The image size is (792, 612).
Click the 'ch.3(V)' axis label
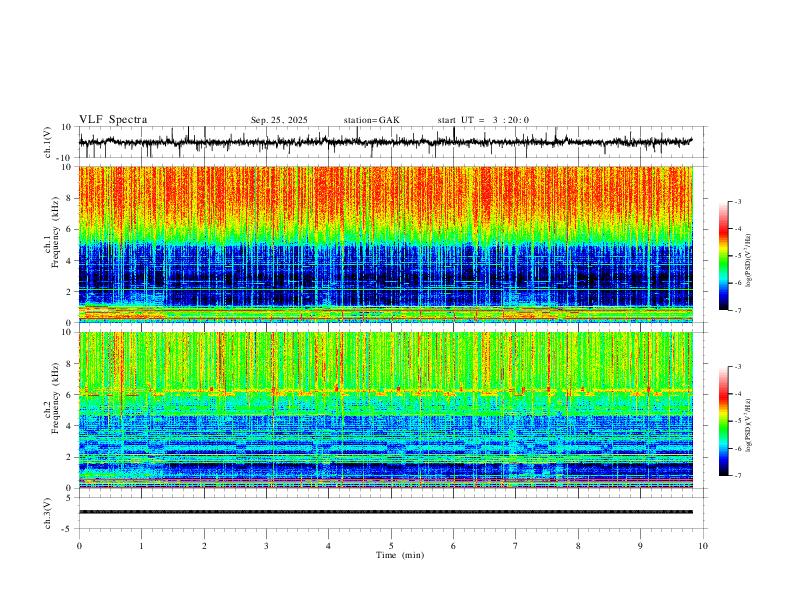[x=48, y=513]
